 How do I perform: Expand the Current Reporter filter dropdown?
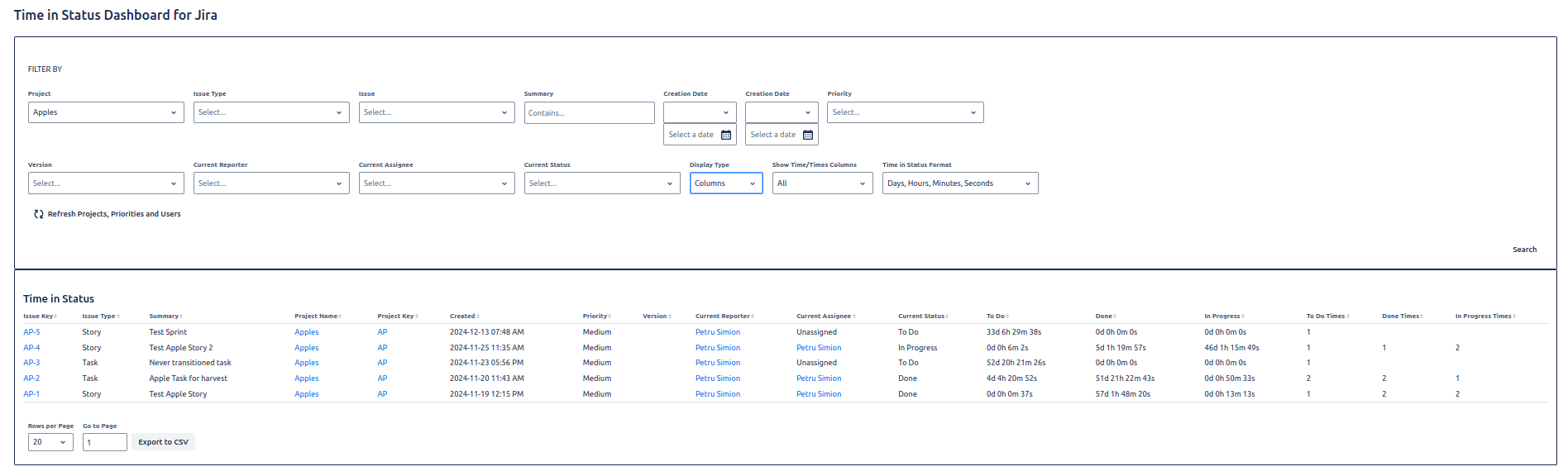pyautogui.click(x=271, y=183)
